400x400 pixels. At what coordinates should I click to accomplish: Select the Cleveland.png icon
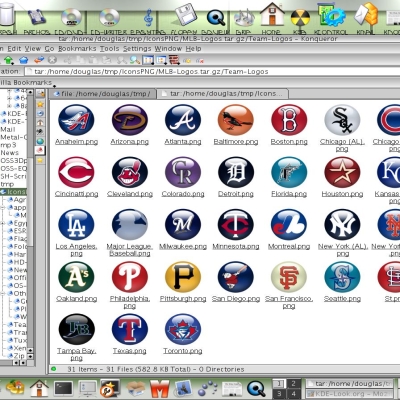pyautogui.click(x=130, y=172)
